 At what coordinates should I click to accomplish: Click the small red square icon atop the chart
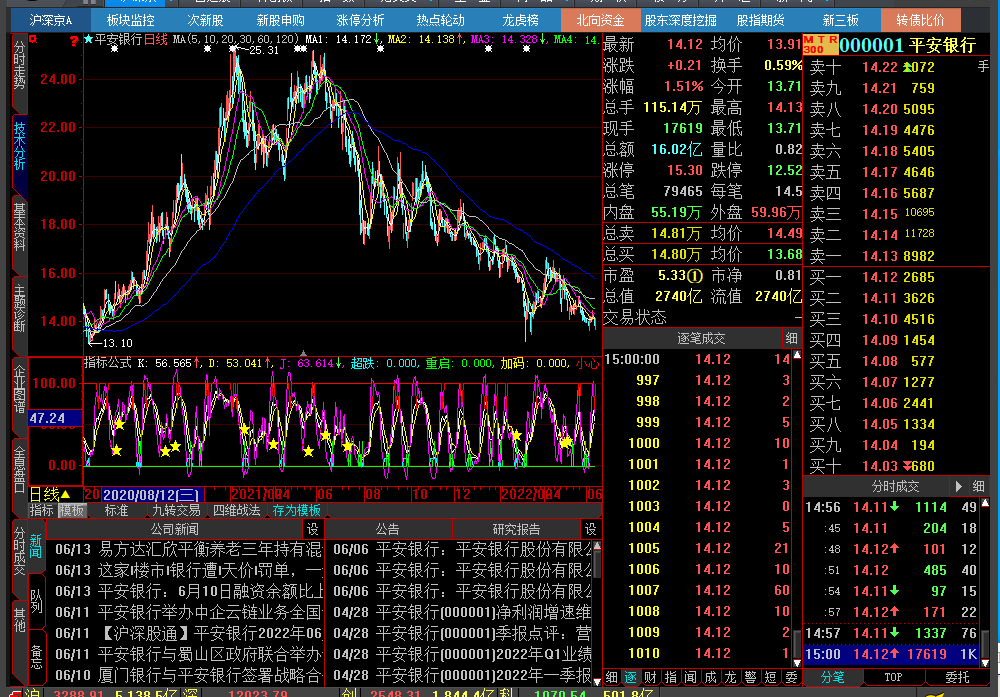pyautogui.click(x=33, y=40)
